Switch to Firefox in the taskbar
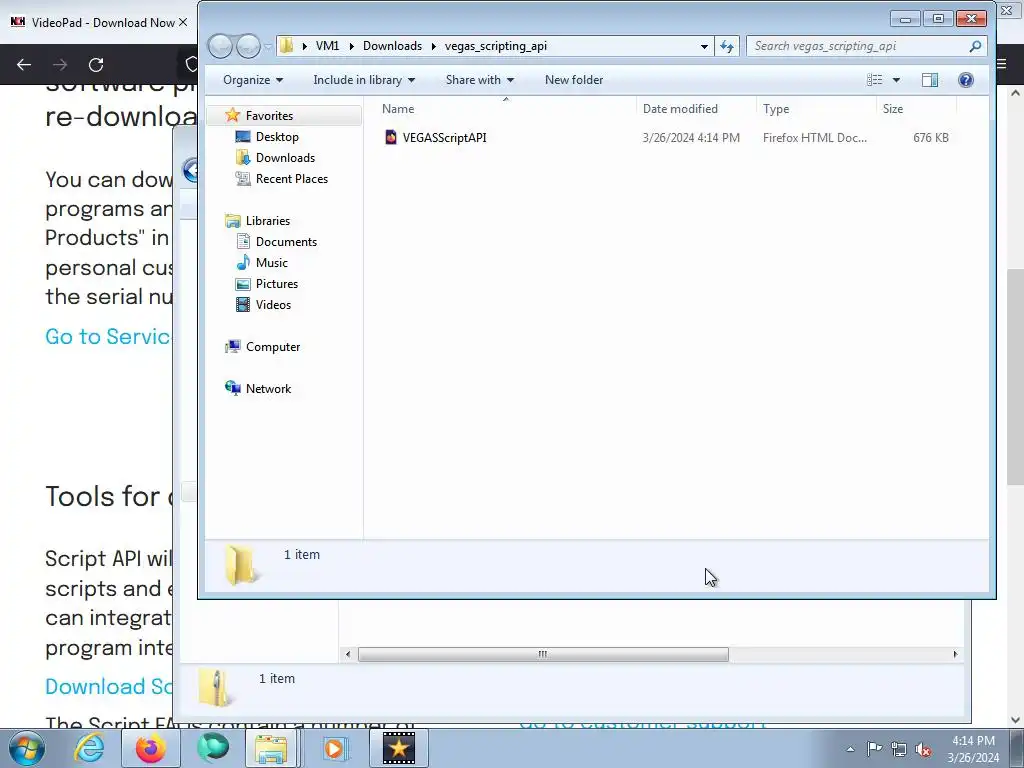Viewport: 1024px width, 768px height. coord(150,748)
